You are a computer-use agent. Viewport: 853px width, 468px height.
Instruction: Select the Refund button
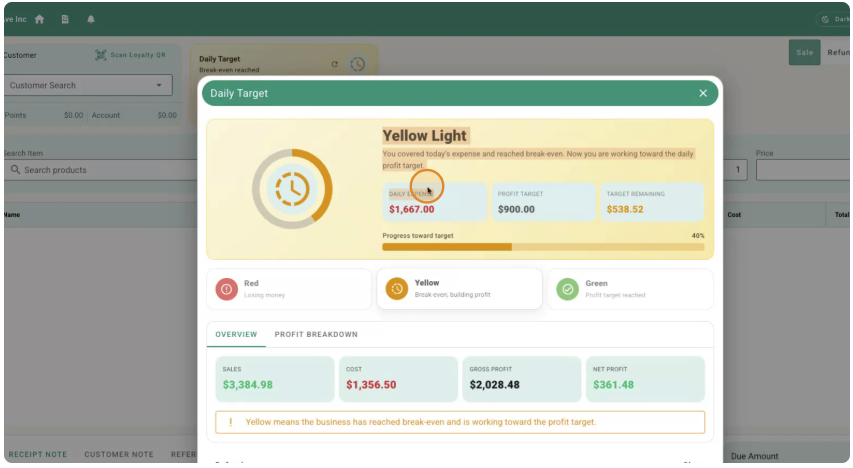838,52
